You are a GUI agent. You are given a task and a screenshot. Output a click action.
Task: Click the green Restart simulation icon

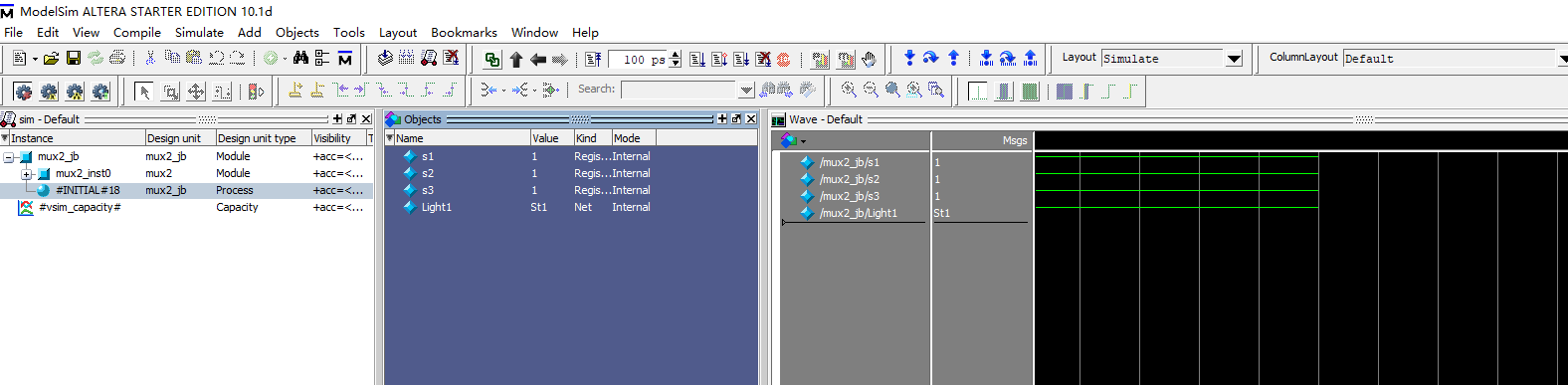492,60
